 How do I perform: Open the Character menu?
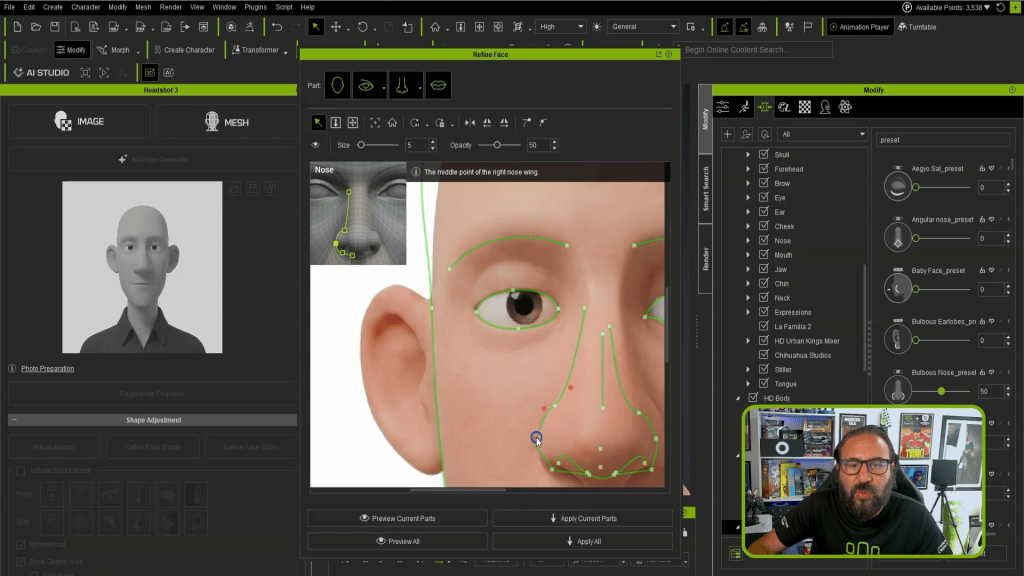pyautogui.click(x=86, y=7)
